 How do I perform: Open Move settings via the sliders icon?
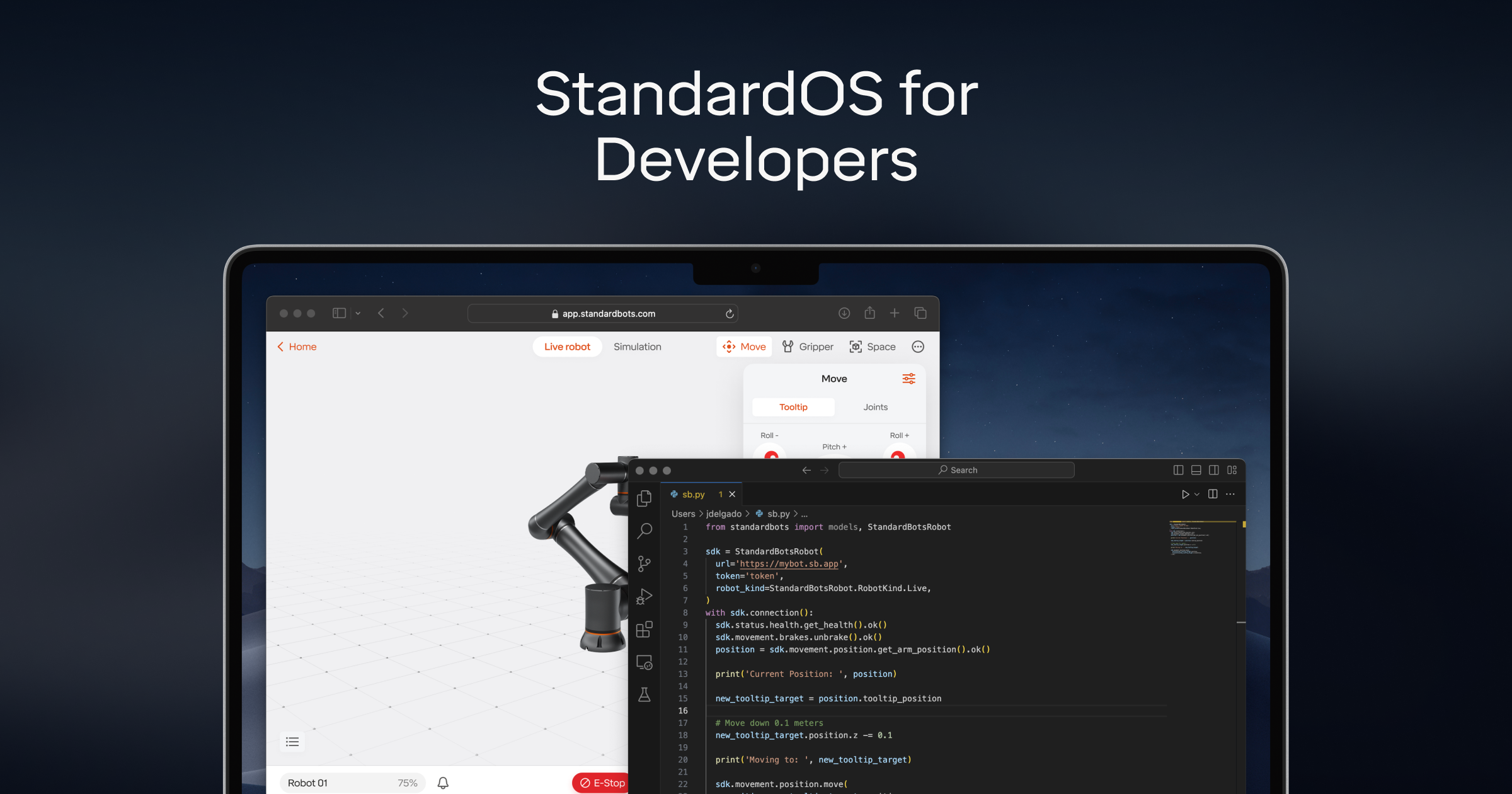point(908,378)
